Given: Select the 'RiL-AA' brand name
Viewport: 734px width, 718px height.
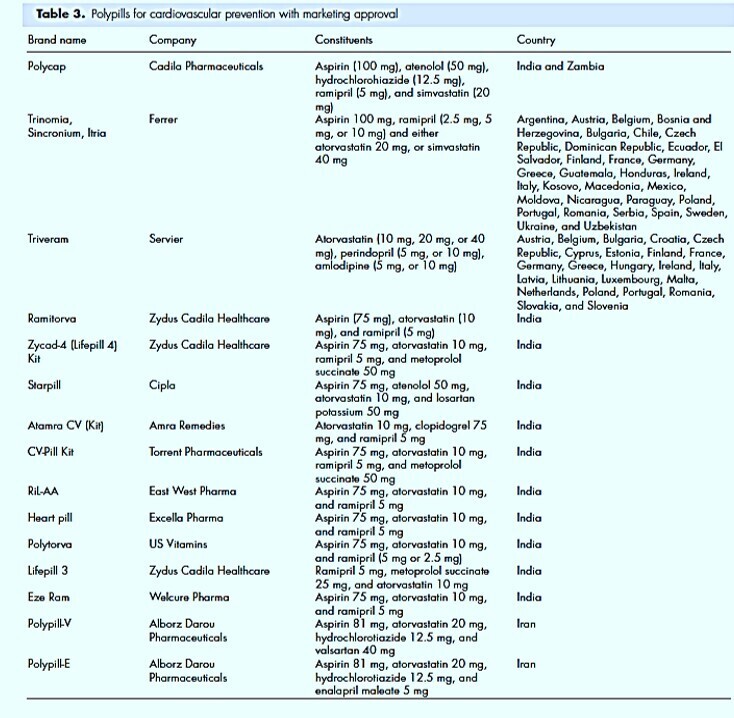Looking at the screenshot, I should [43, 491].
